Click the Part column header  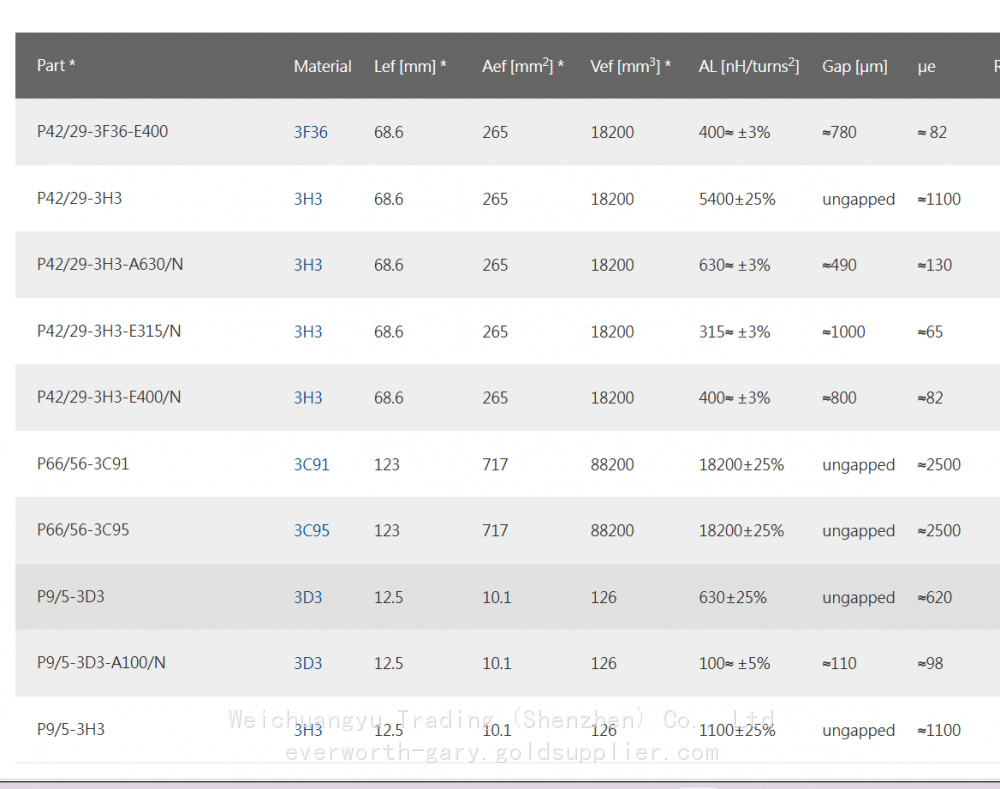coord(56,66)
